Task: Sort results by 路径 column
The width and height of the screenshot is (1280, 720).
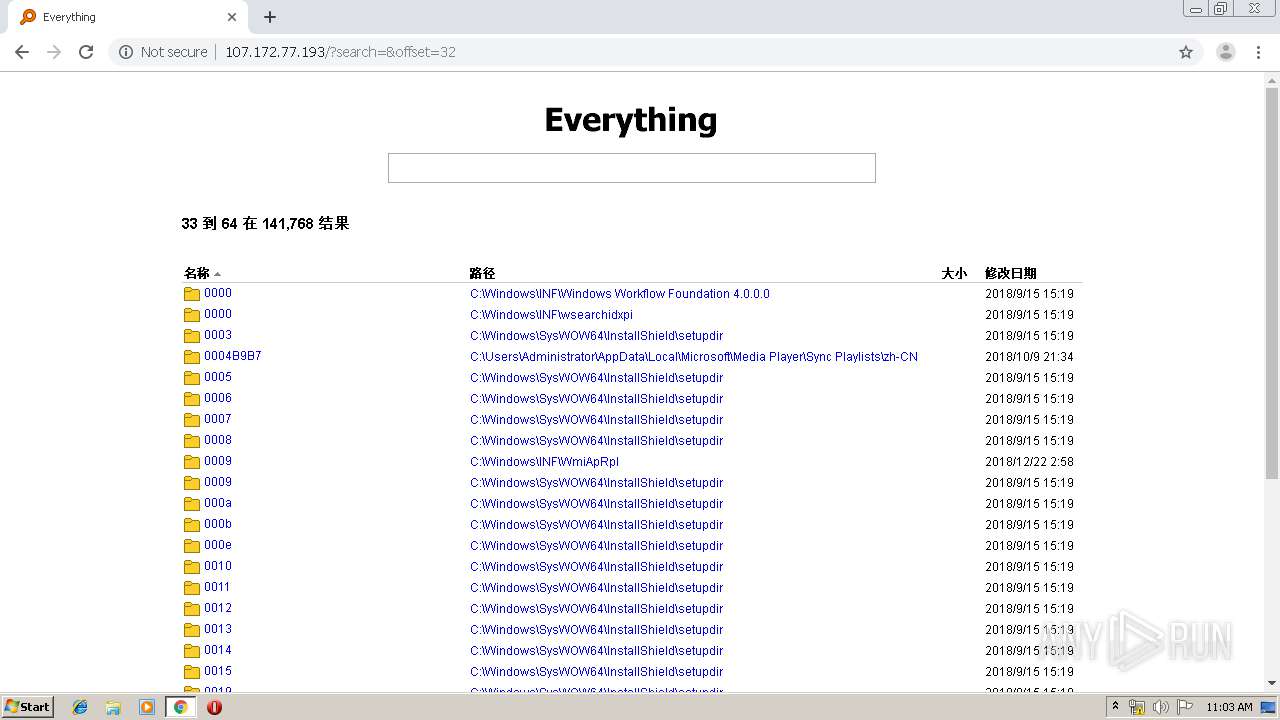Action: tap(482, 273)
